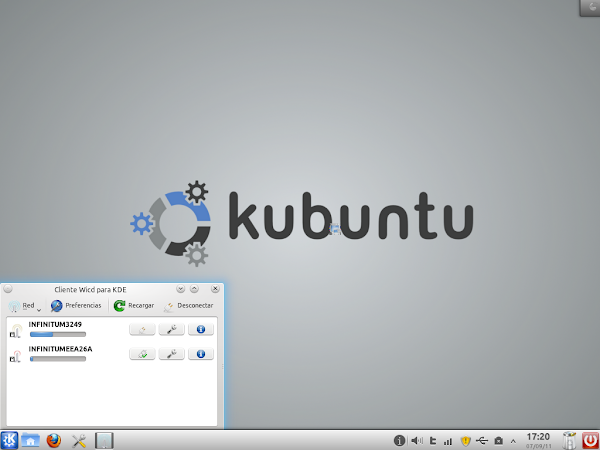Viewport: 600px width, 450px height.
Task: Click the INFINITUM3249 signal strength bar
Action: click(x=58, y=334)
